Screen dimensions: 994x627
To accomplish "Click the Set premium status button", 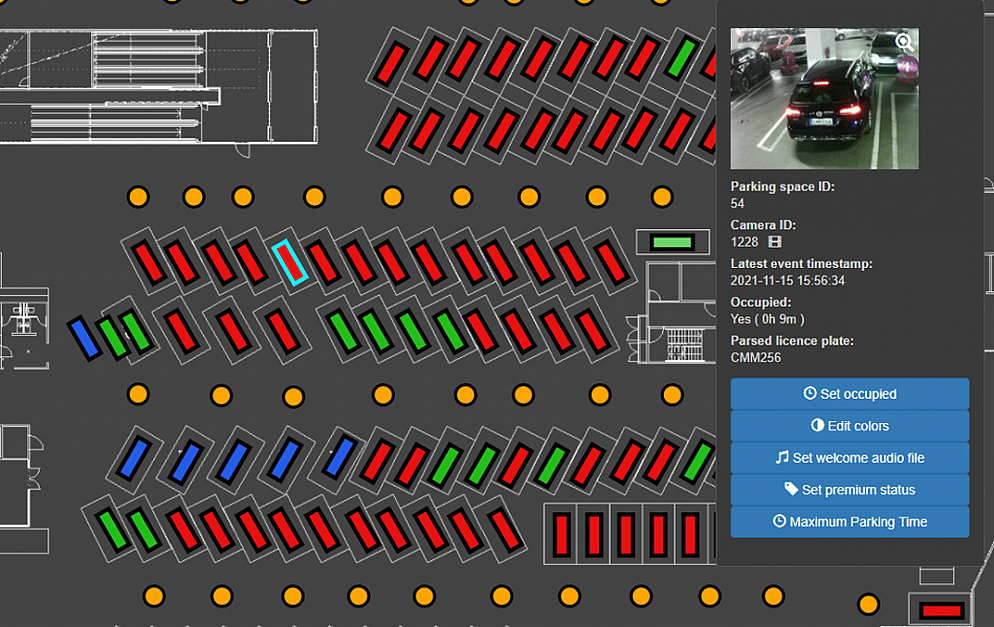I will (849, 490).
